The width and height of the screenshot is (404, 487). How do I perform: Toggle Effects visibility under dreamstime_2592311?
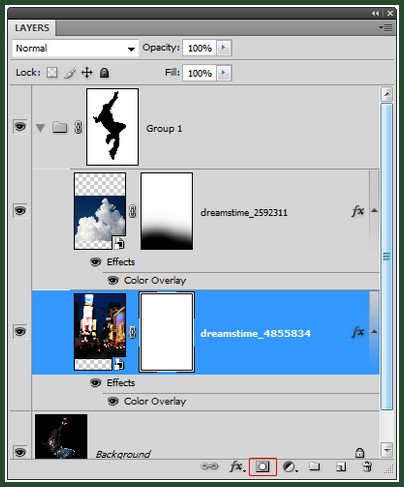(95, 262)
